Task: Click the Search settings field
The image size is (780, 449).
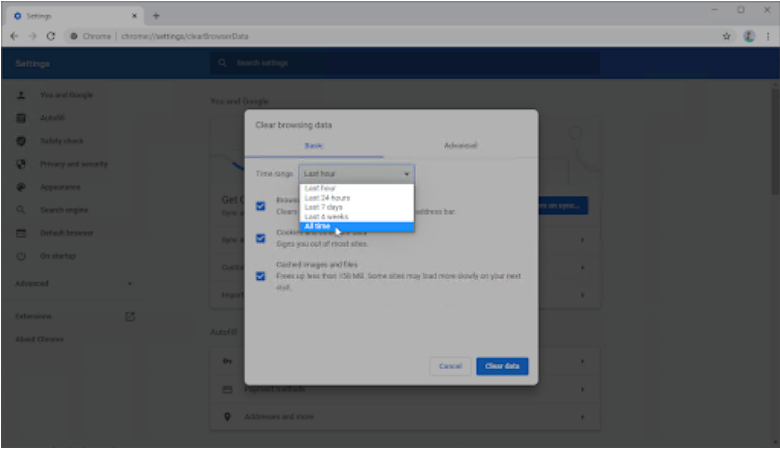Action: (400, 63)
